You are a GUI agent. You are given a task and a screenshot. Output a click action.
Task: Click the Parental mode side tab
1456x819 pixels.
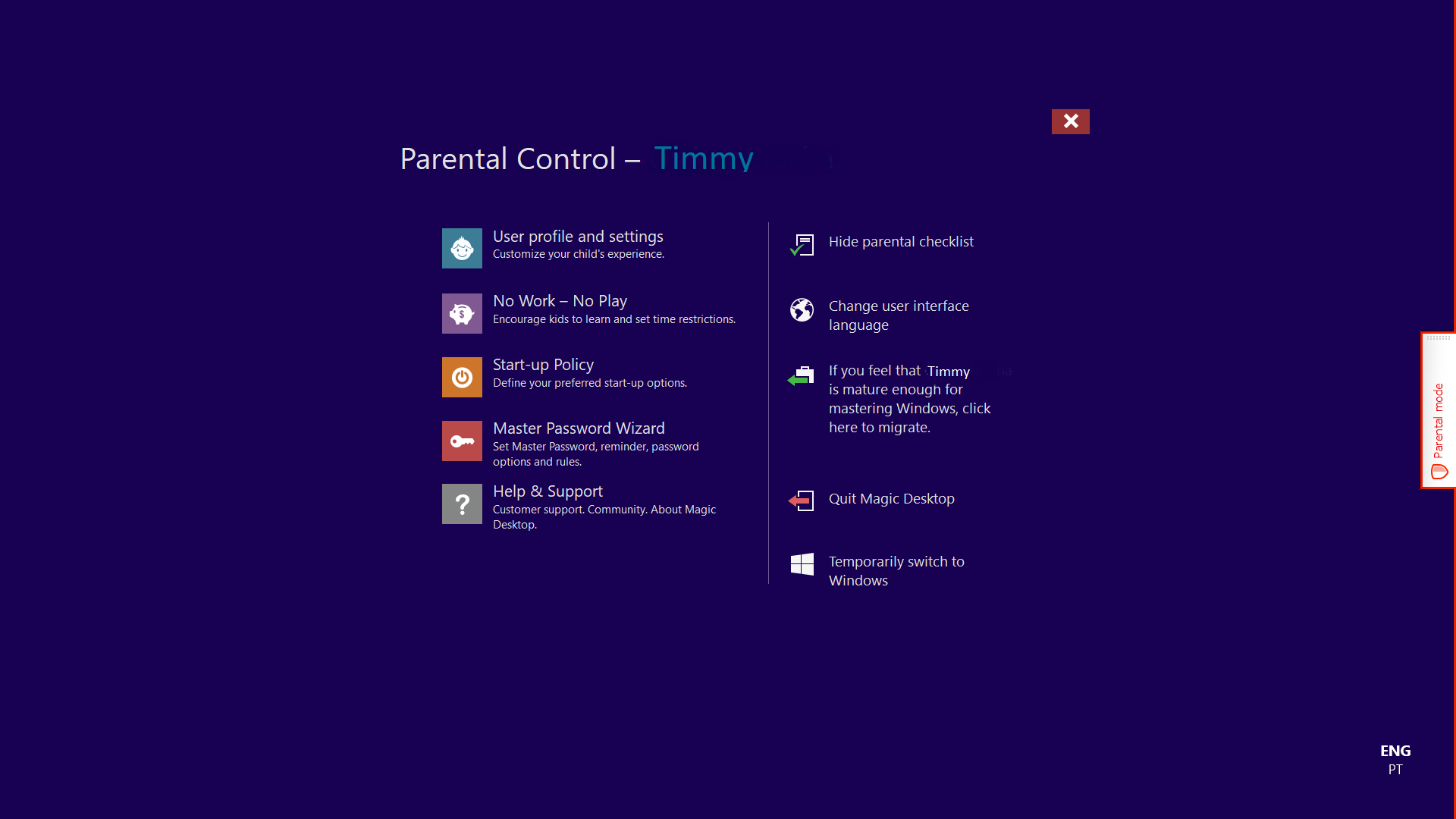point(1439,410)
